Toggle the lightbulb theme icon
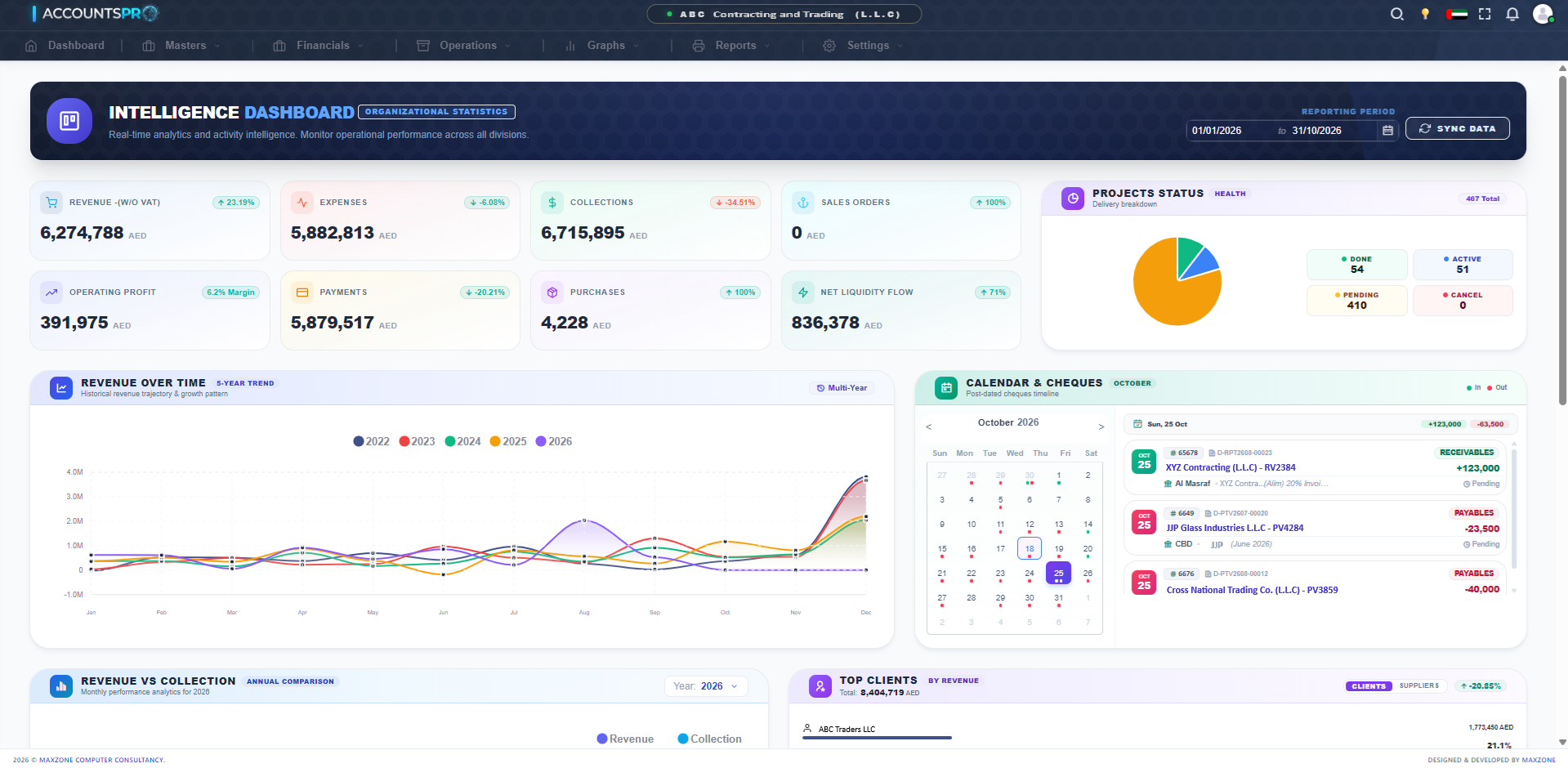 click(x=1425, y=14)
